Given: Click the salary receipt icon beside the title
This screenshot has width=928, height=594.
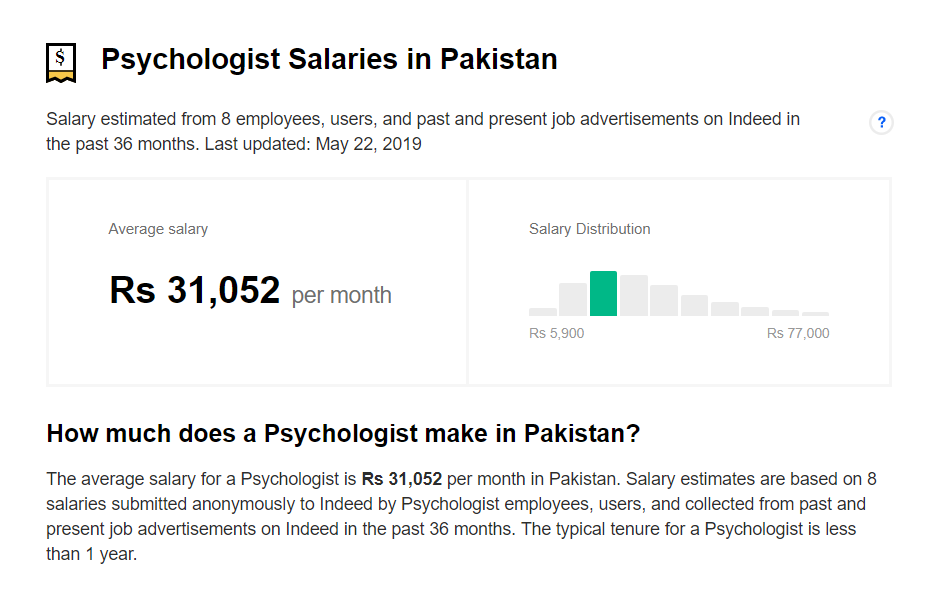Looking at the screenshot, I should click(61, 62).
